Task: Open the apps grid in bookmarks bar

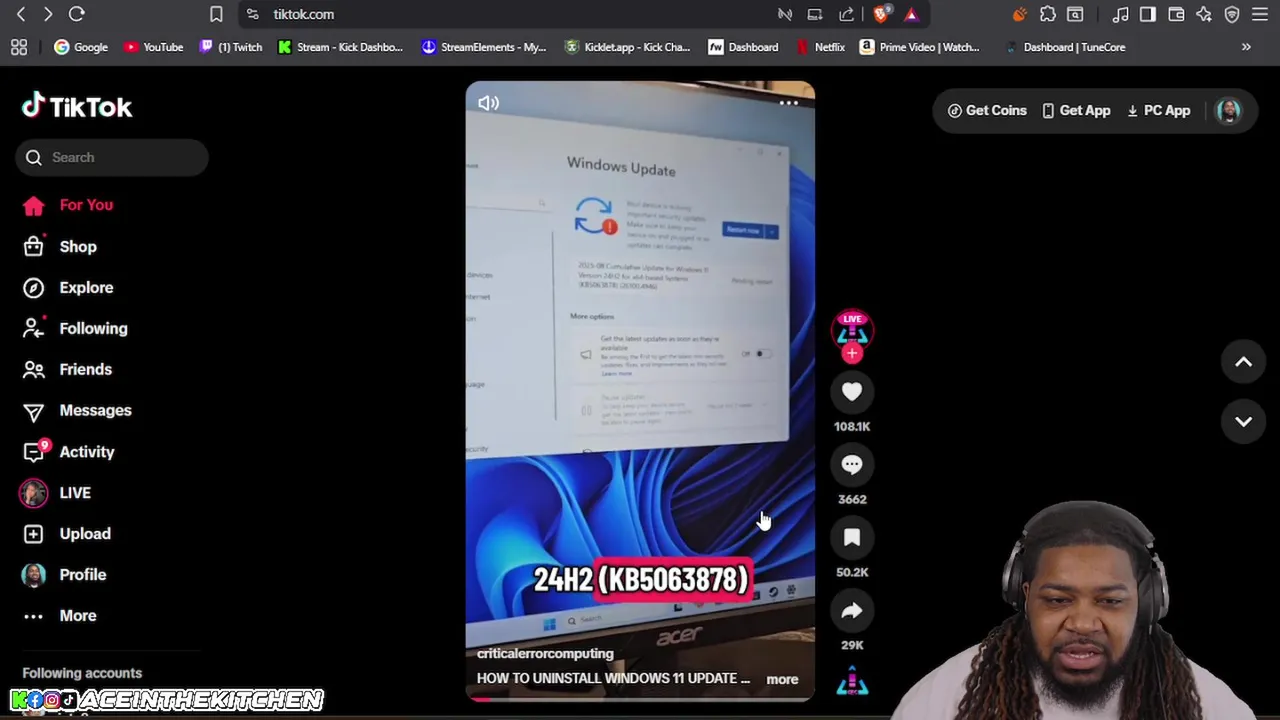Action: pos(19,47)
